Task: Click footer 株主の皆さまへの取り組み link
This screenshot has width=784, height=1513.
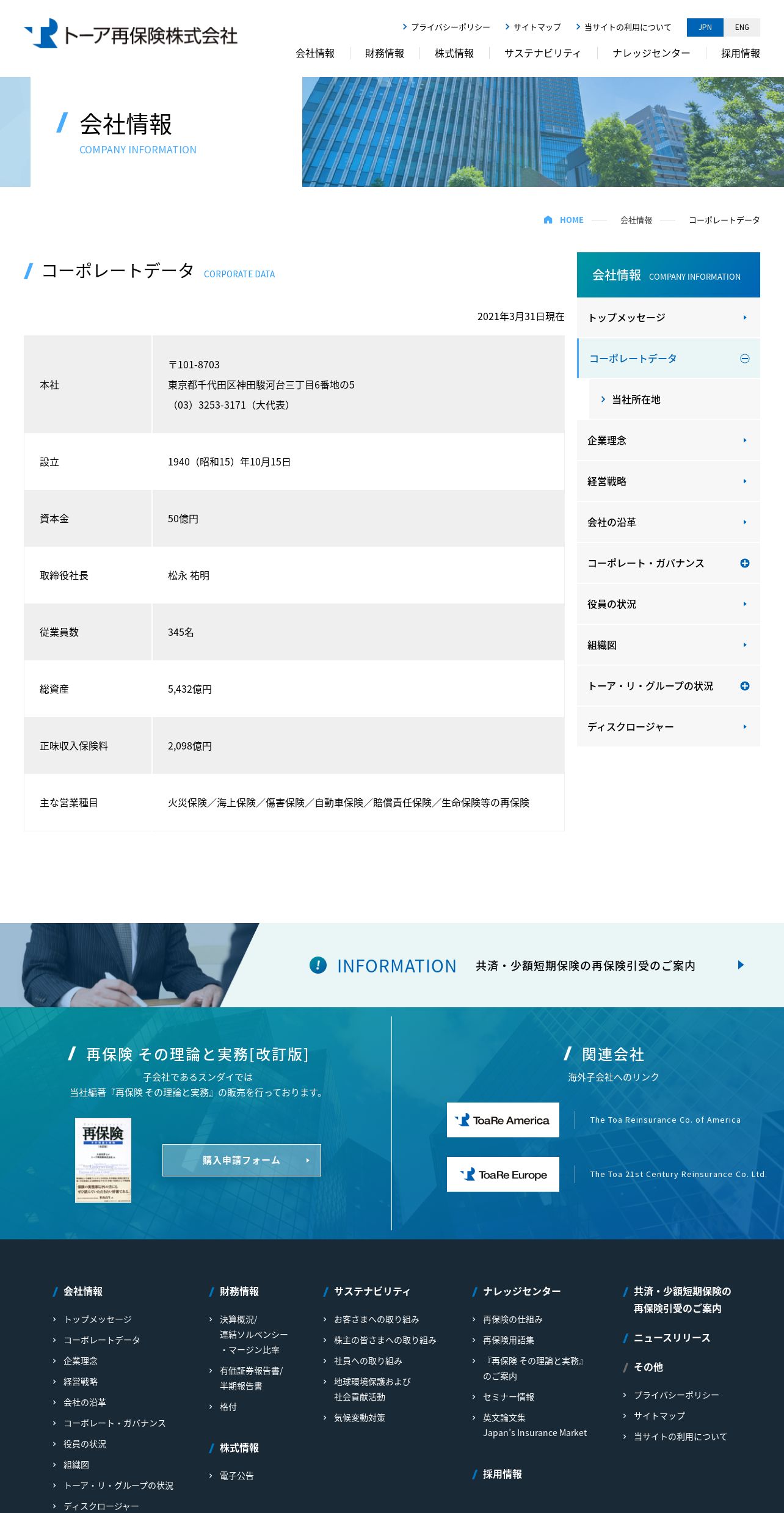Action: click(385, 1340)
